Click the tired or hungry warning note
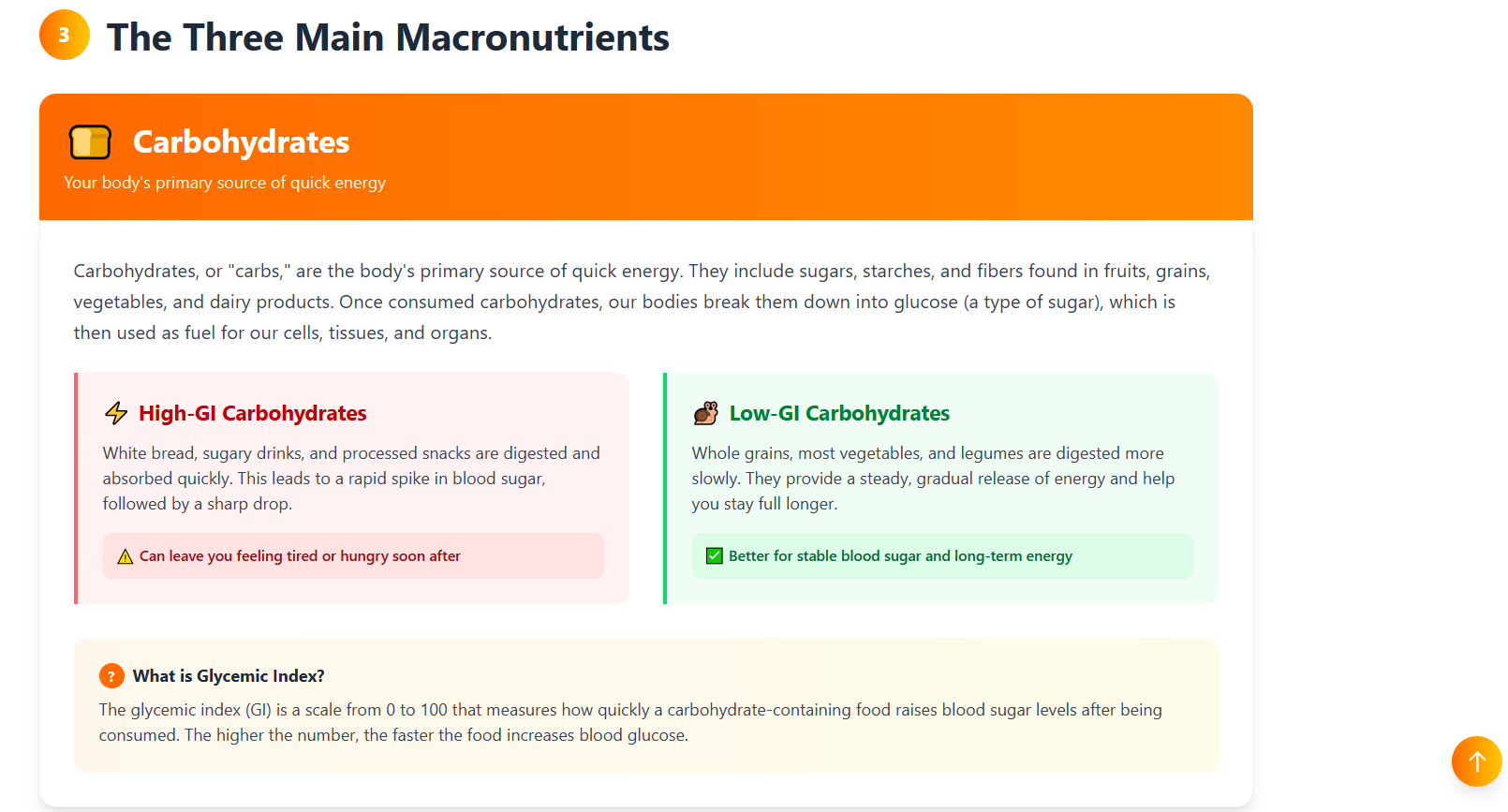The height and width of the screenshot is (812, 1508). tap(300, 556)
